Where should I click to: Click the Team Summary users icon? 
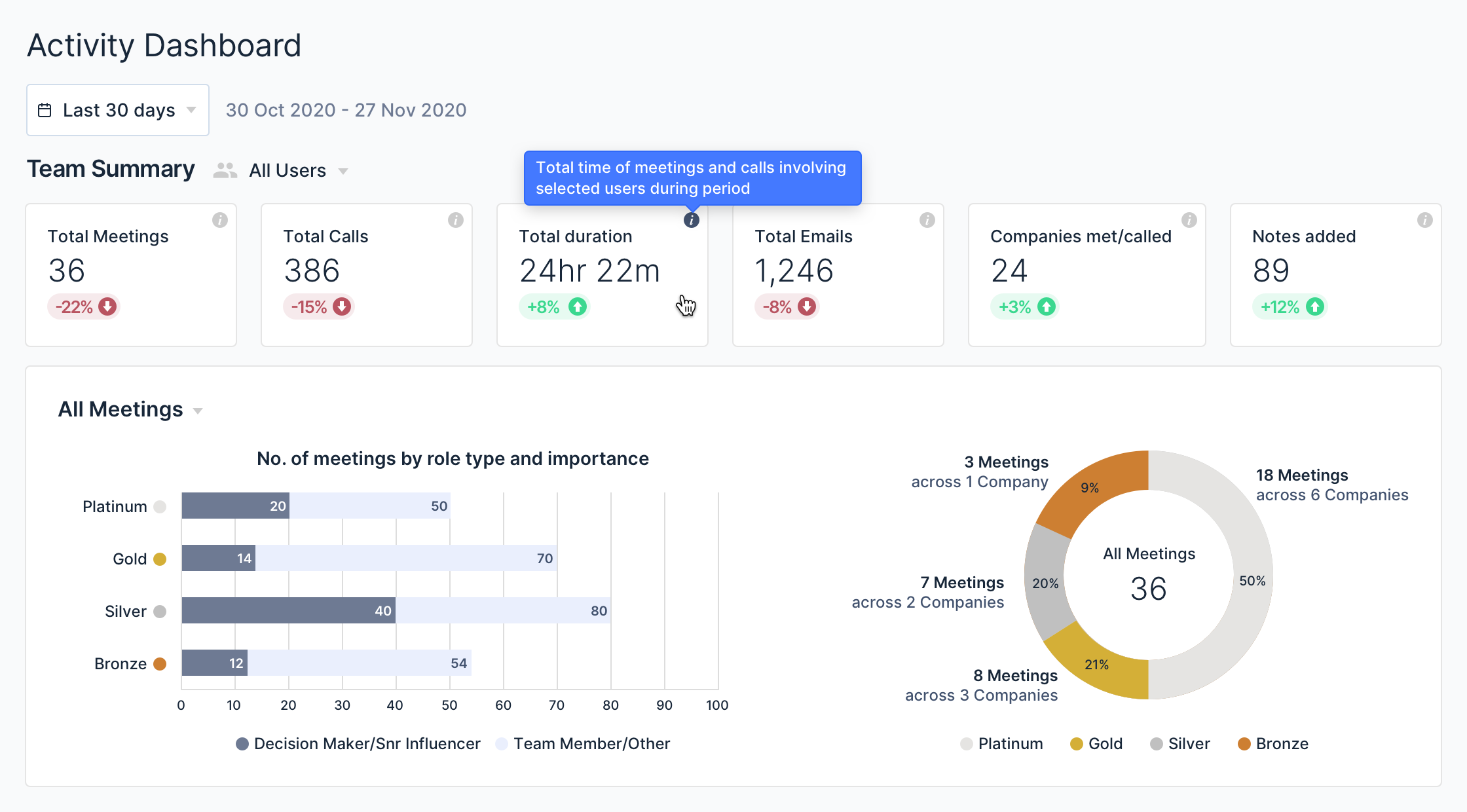223,170
